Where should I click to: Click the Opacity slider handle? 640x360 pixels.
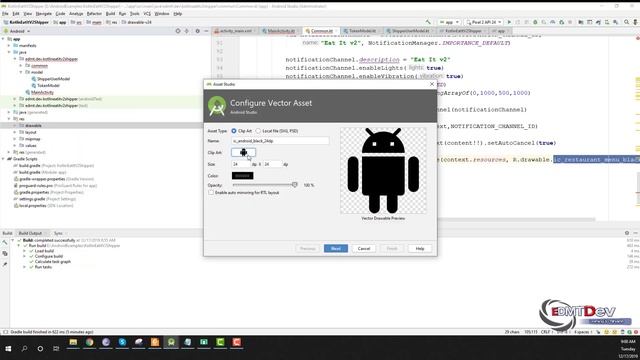(x=295, y=185)
